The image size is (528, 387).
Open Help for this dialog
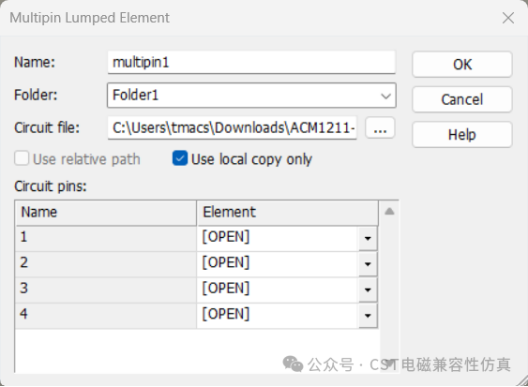pyautogui.click(x=462, y=135)
